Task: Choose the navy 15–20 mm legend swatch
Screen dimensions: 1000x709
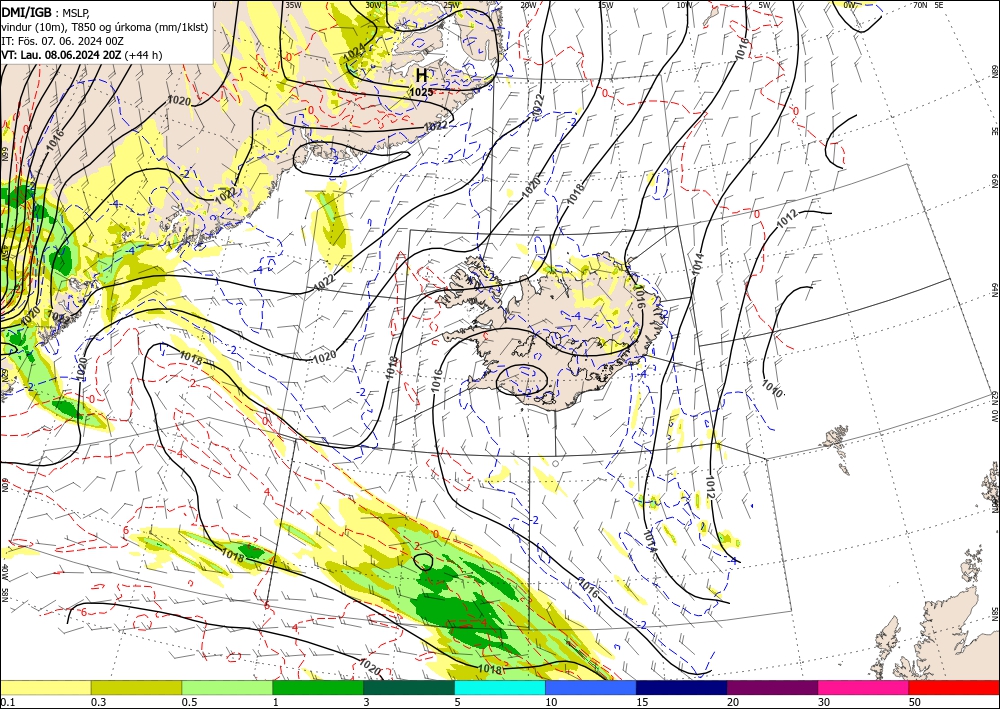Action: tap(682, 687)
